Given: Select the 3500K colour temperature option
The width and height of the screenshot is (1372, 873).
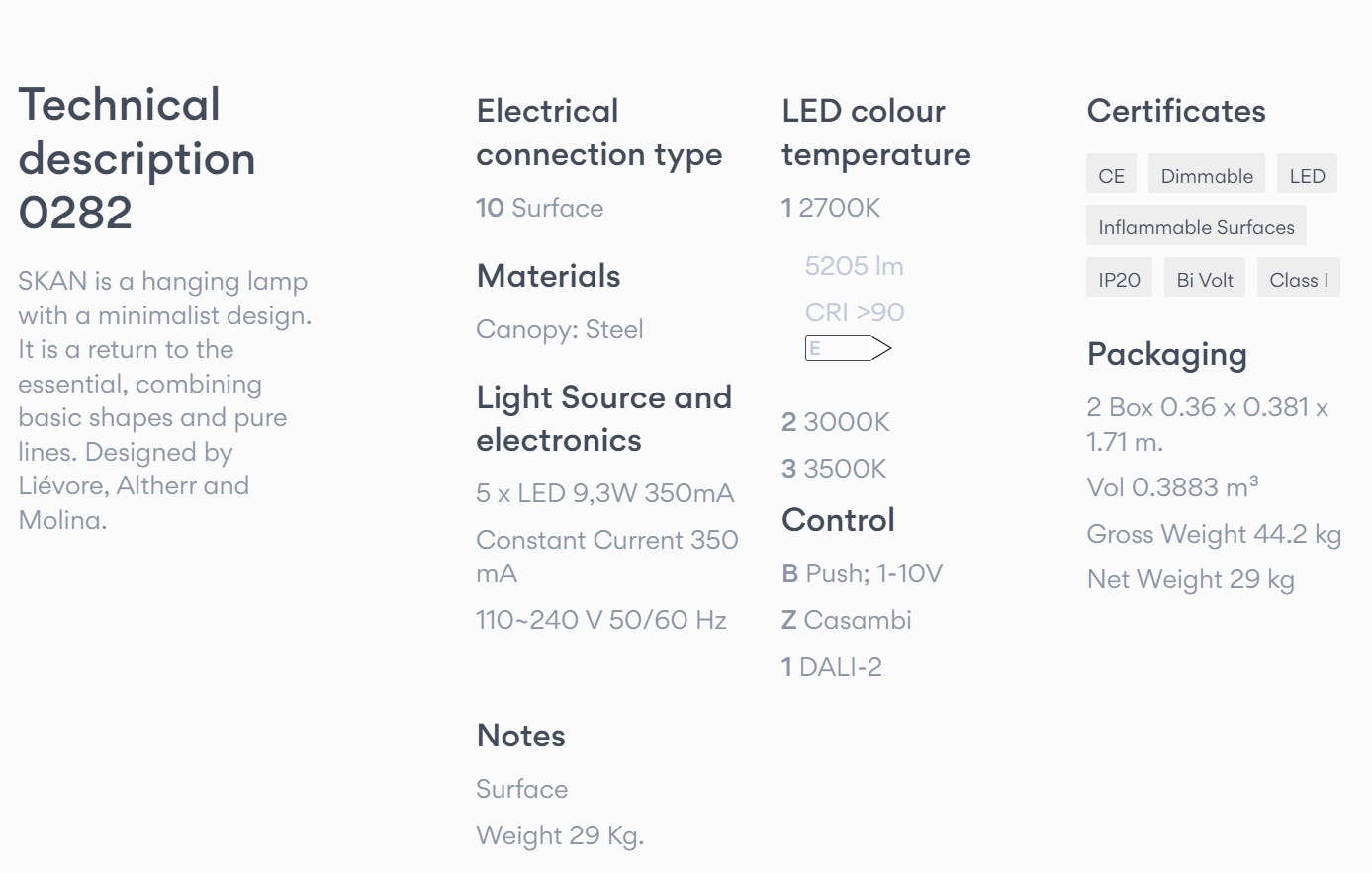Looking at the screenshot, I should [x=834, y=469].
